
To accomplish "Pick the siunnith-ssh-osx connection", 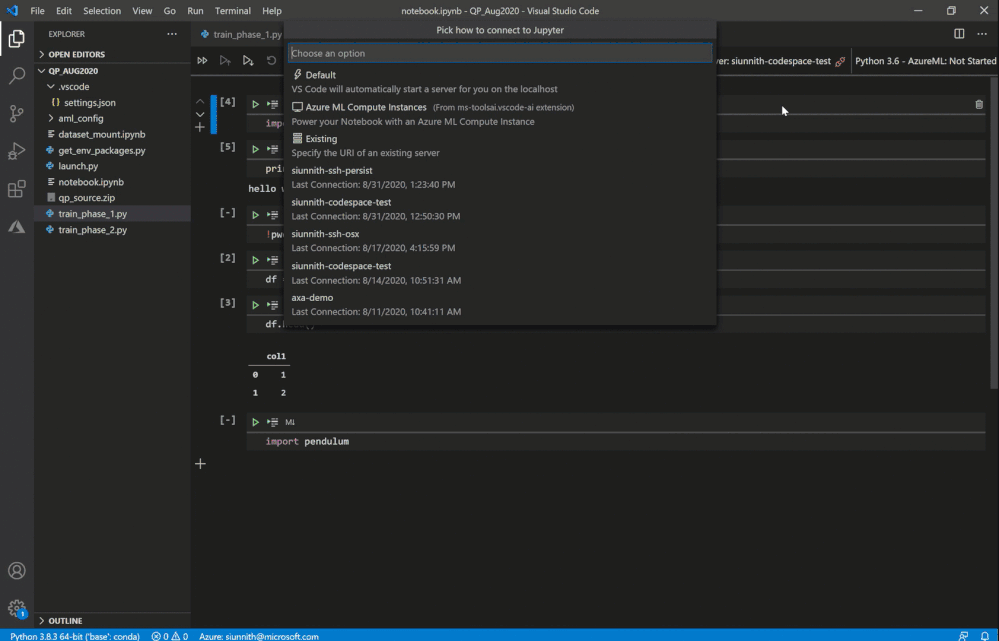I will pos(500,241).
